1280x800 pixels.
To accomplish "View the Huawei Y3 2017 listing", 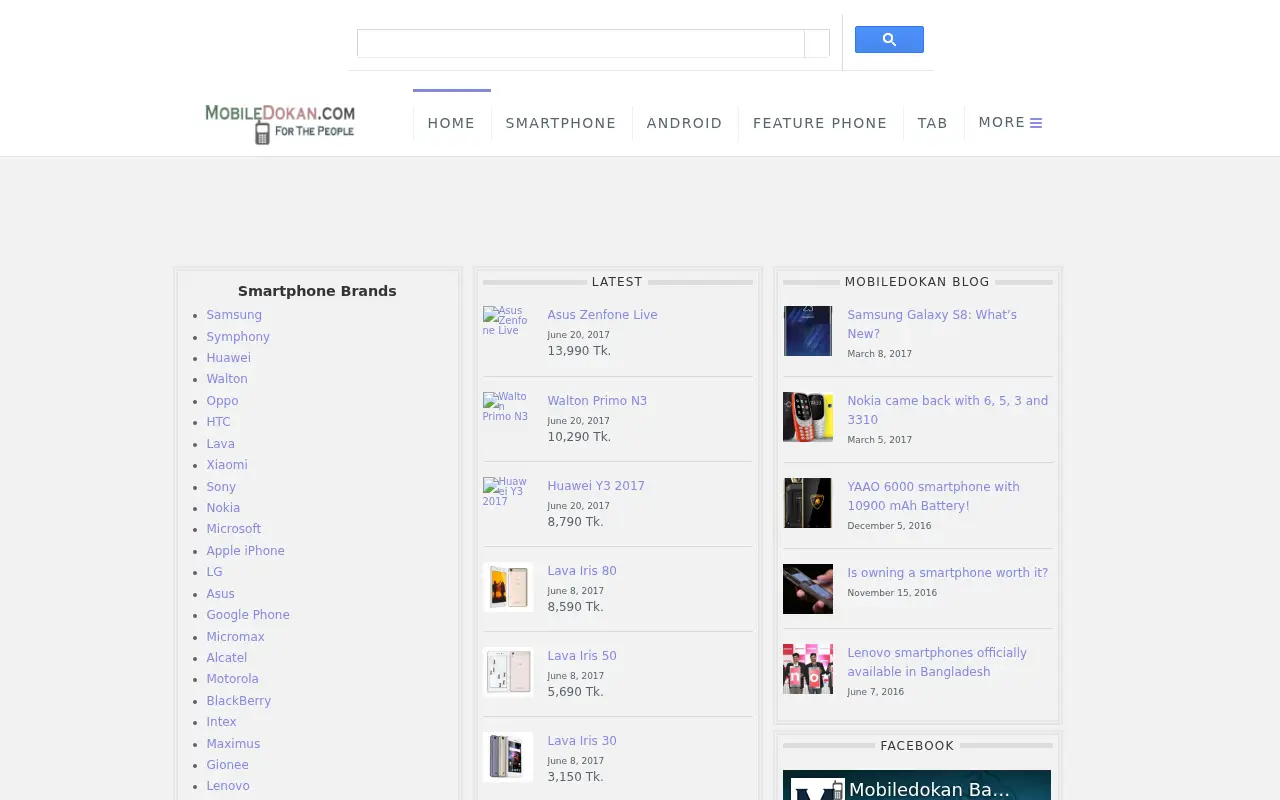I will pyautogui.click(x=596, y=486).
